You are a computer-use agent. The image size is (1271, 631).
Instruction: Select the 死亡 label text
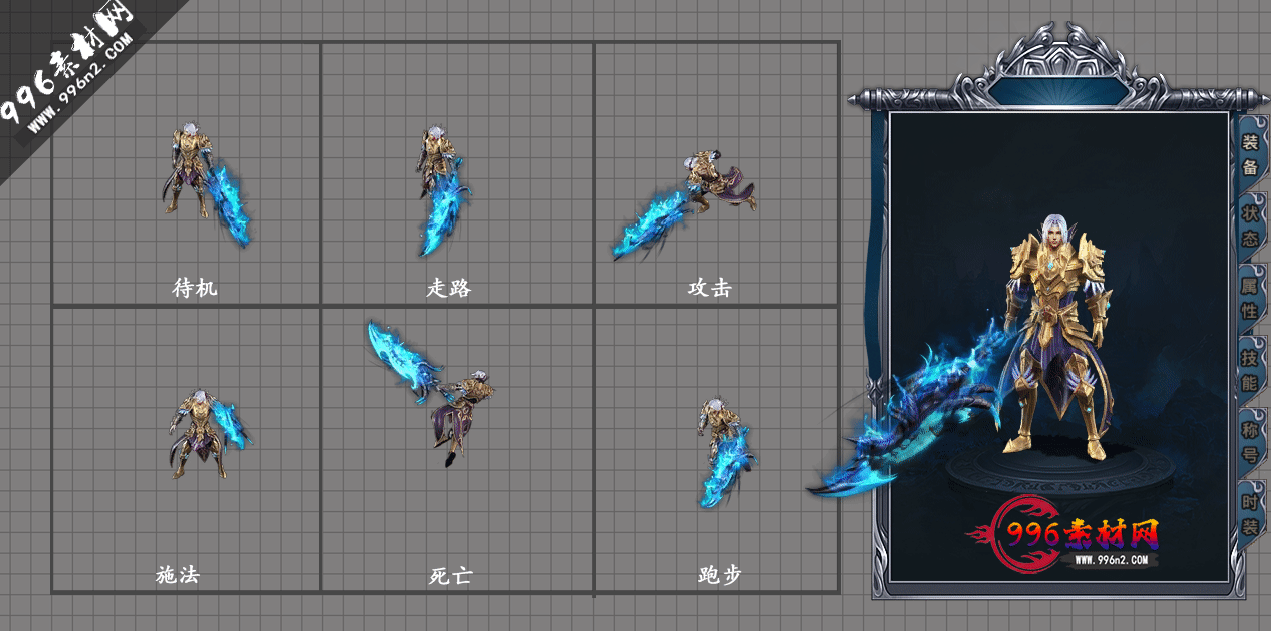click(450, 575)
